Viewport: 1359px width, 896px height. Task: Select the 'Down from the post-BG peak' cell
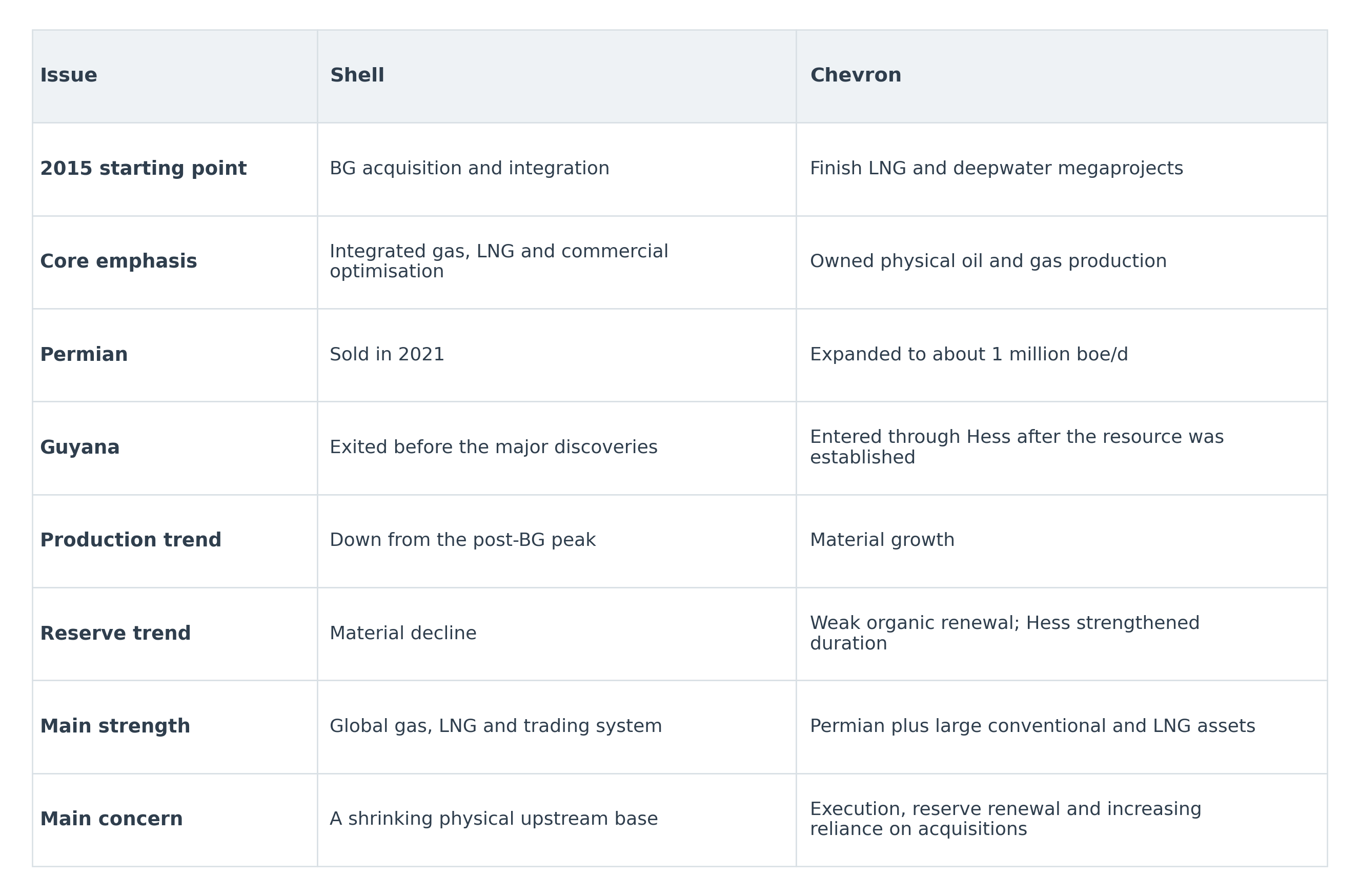tap(557, 541)
